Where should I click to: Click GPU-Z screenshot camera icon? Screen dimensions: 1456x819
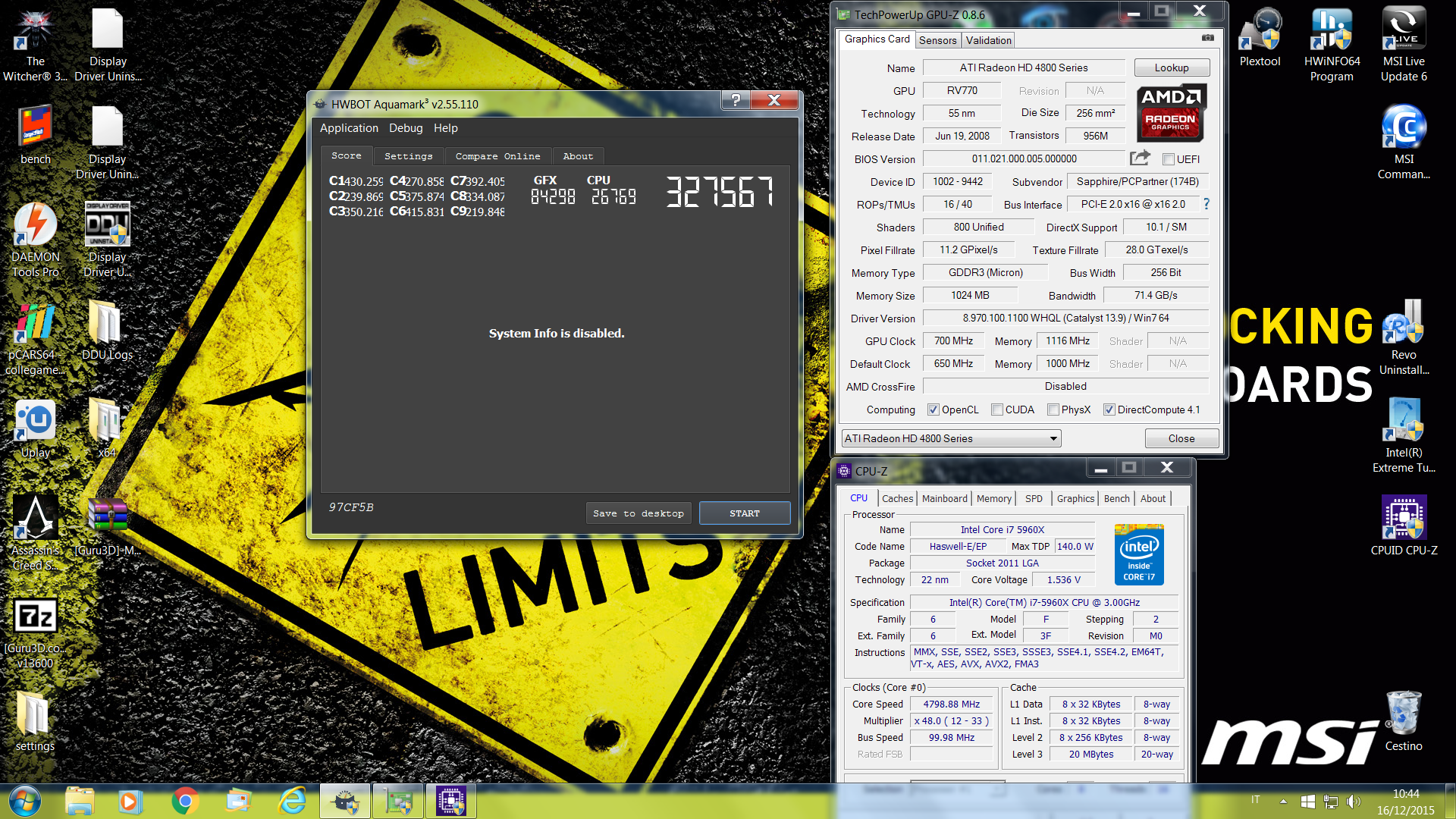(1208, 38)
